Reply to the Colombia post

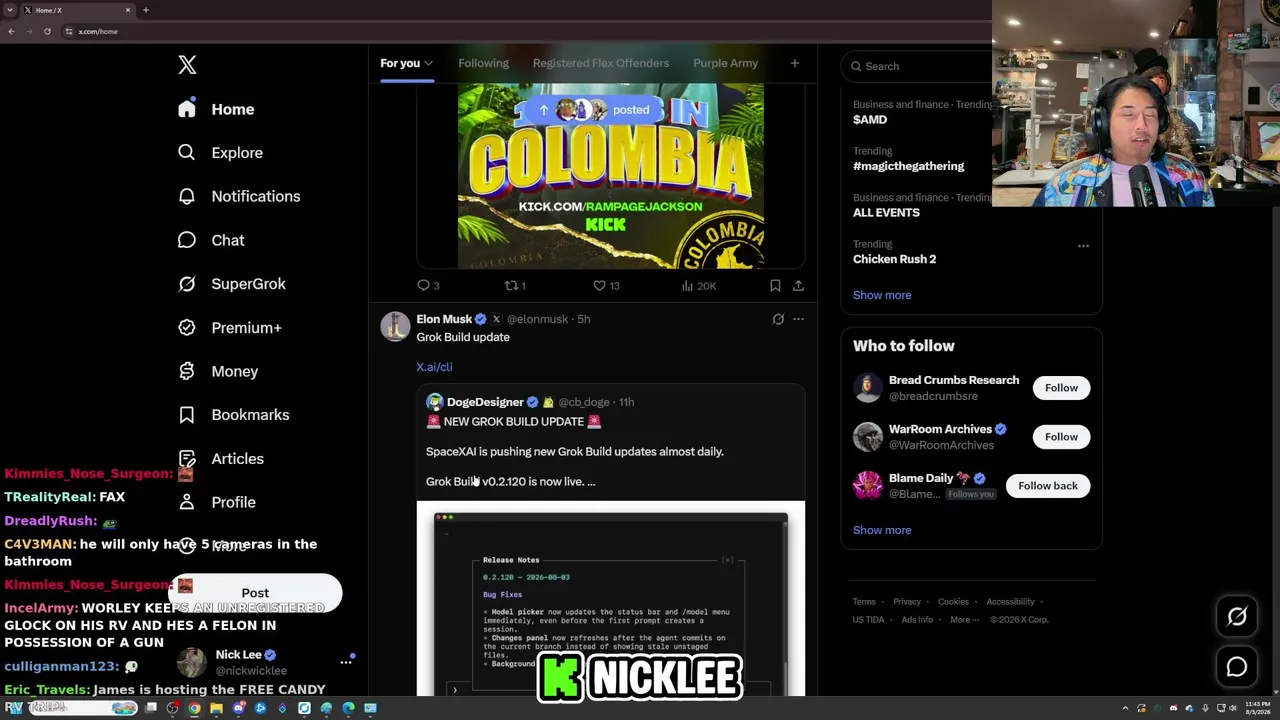[x=428, y=286]
